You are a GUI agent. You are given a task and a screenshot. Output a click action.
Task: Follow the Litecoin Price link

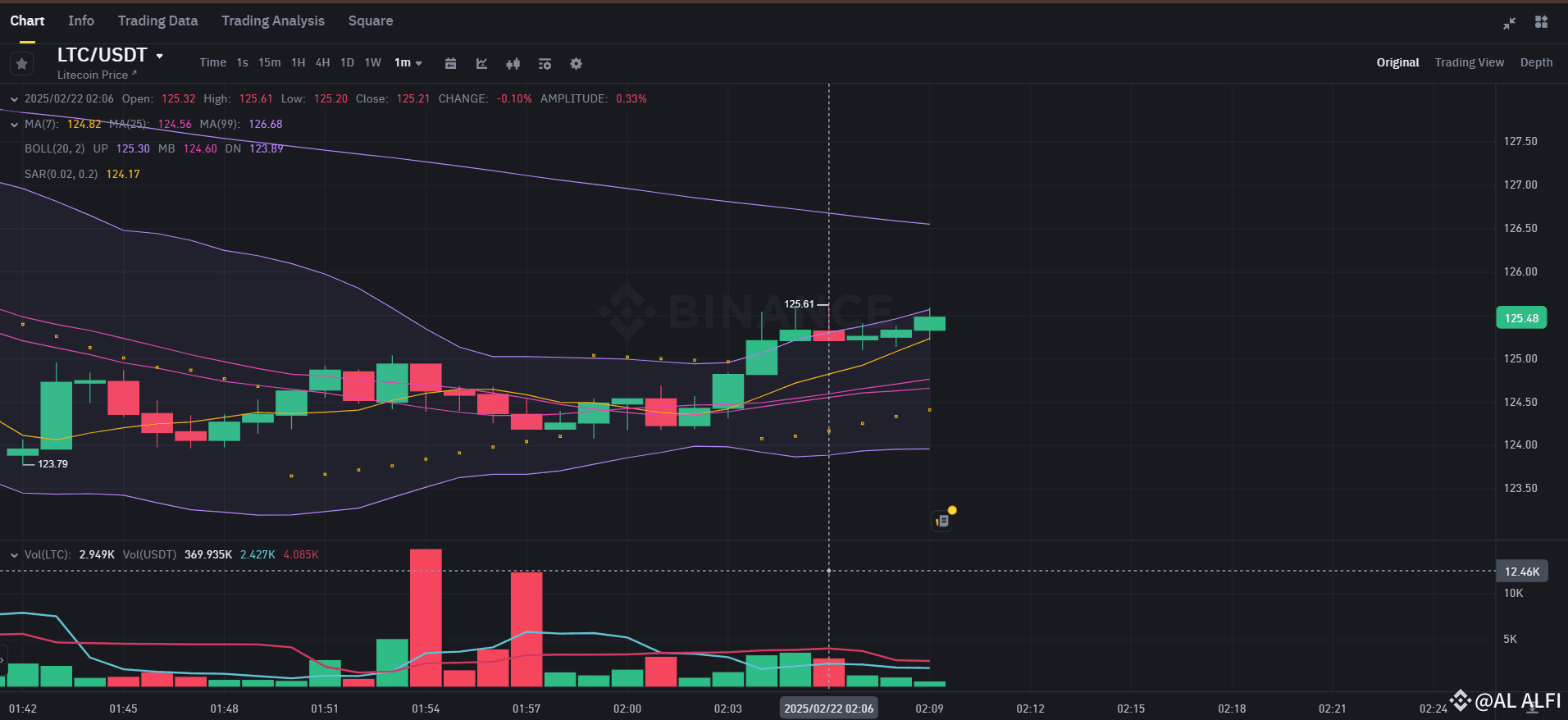97,75
